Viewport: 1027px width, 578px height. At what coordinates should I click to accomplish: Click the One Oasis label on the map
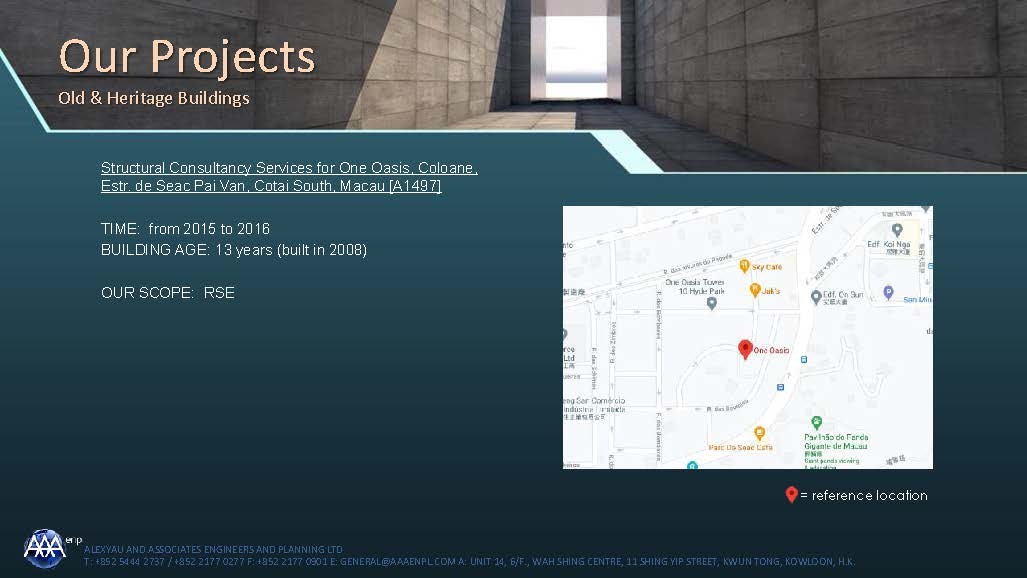pyautogui.click(x=772, y=350)
